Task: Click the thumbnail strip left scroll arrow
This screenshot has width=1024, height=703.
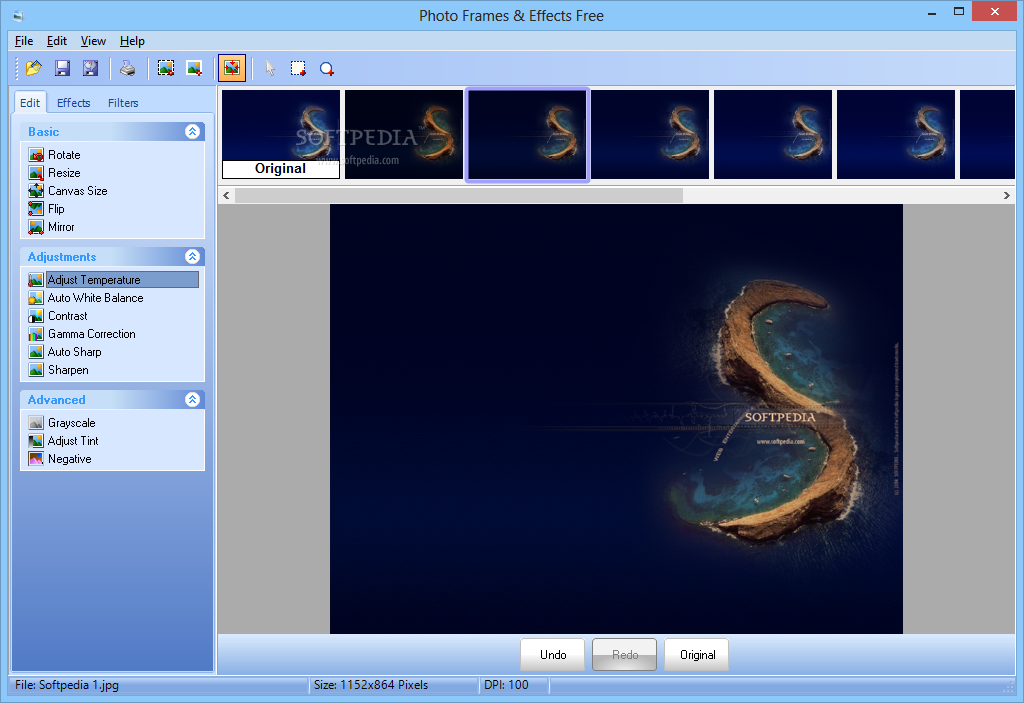Action: click(226, 195)
